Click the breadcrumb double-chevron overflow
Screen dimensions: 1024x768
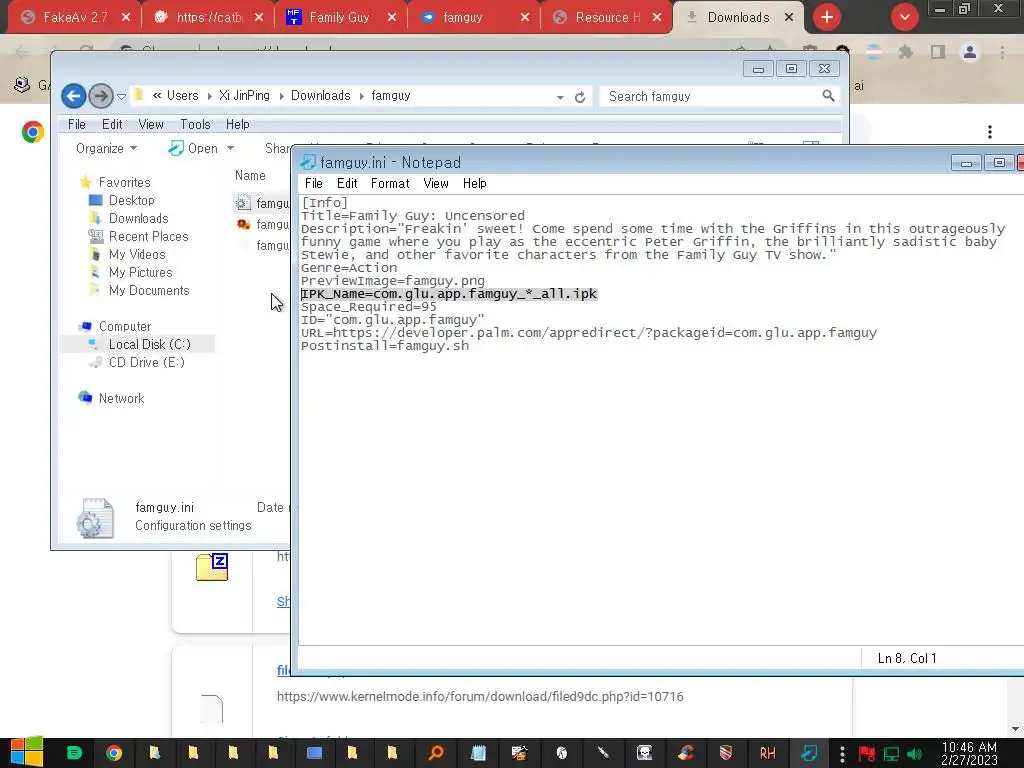pos(157,95)
